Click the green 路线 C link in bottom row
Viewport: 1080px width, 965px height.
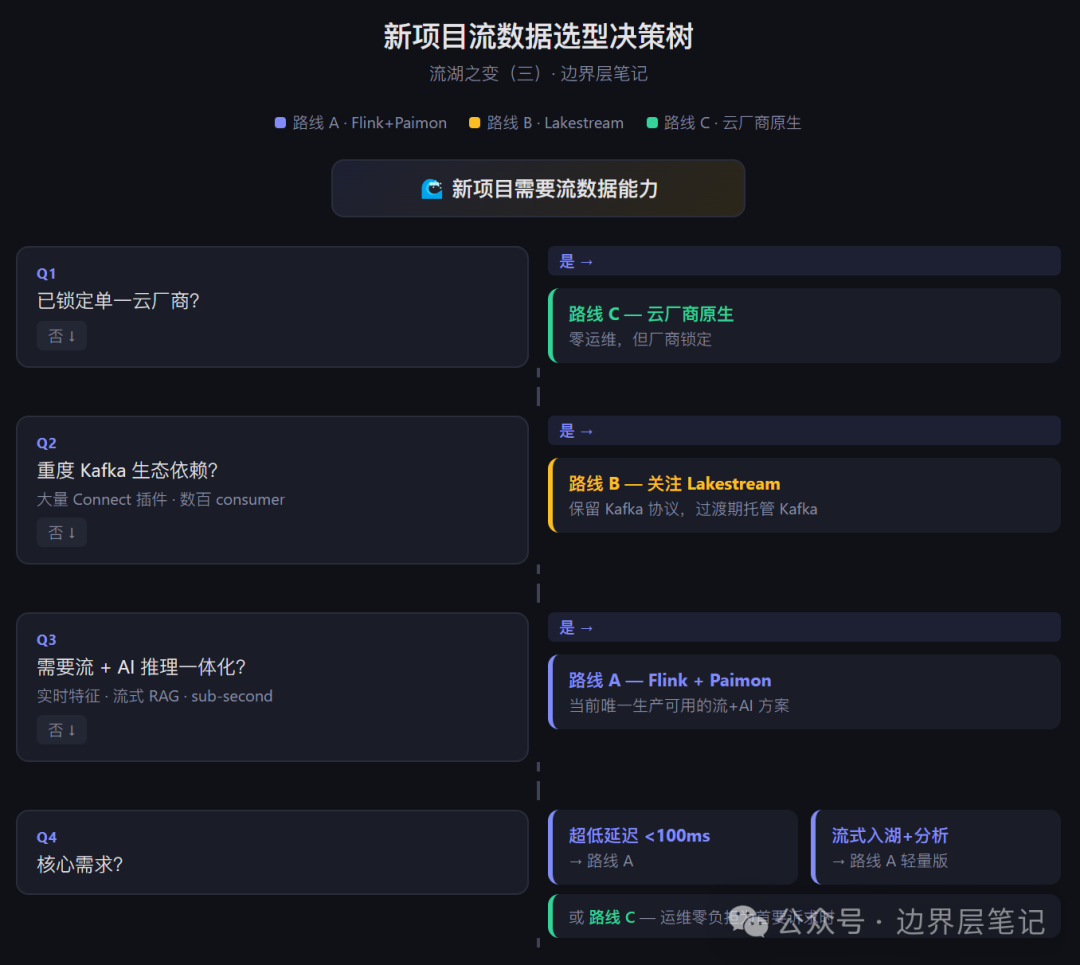[612, 917]
